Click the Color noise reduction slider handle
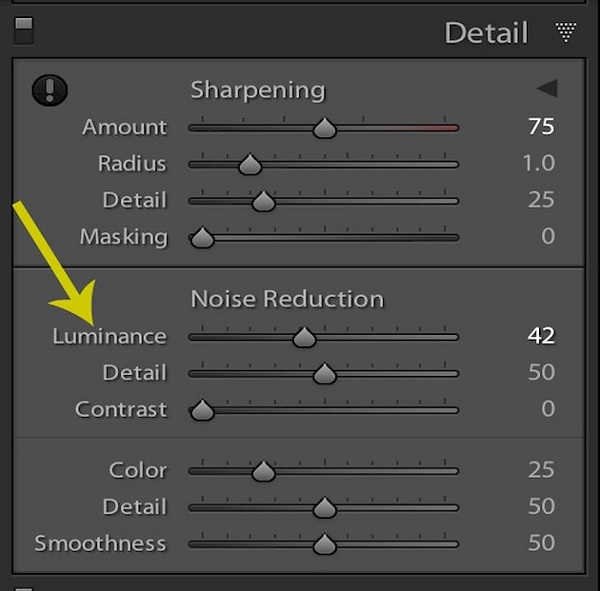Viewport: 600px width, 591px height. tap(263, 472)
